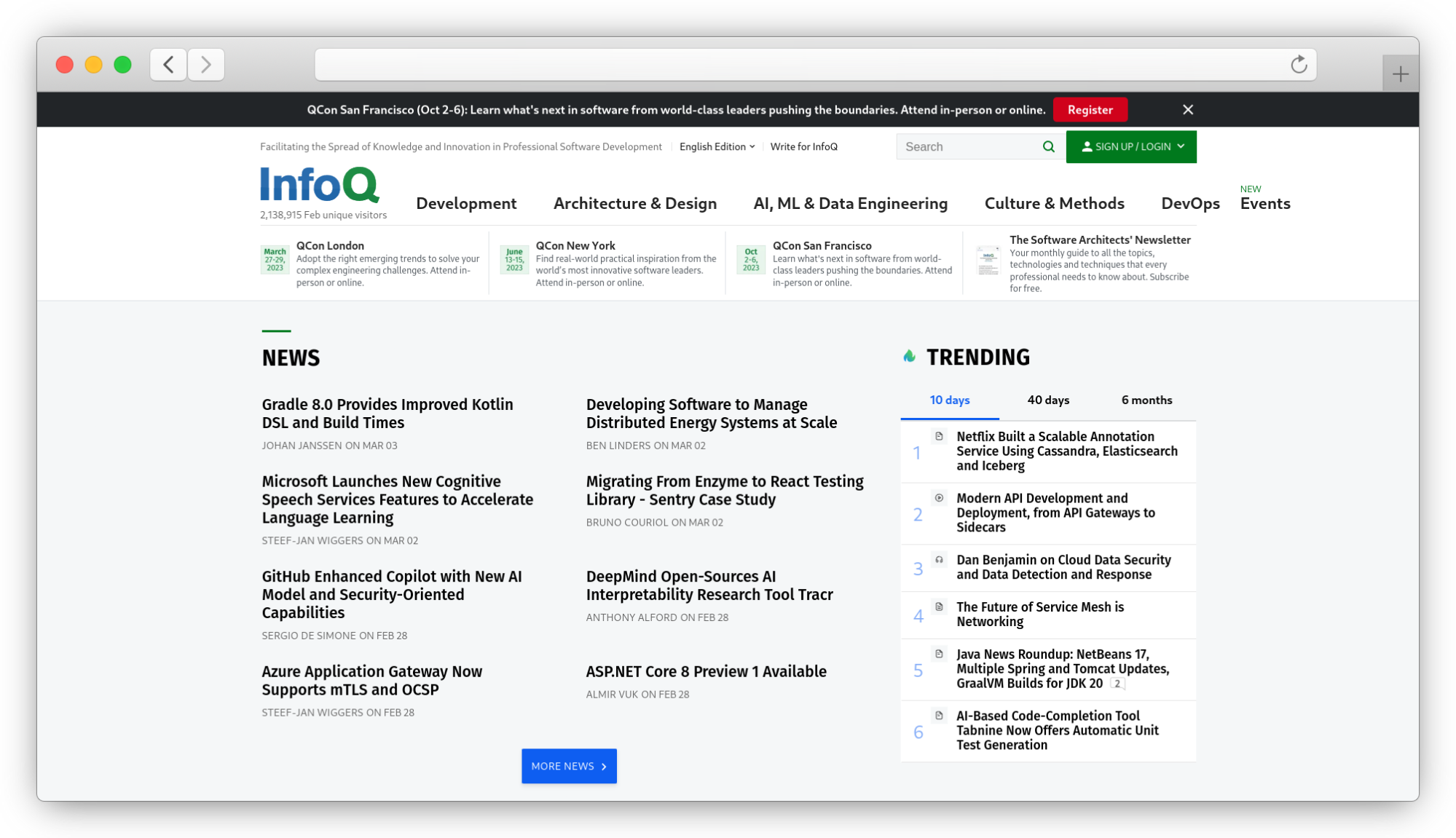
Task: Click the QCon San Francisco Oct calendar icon
Action: pyautogui.click(x=751, y=260)
